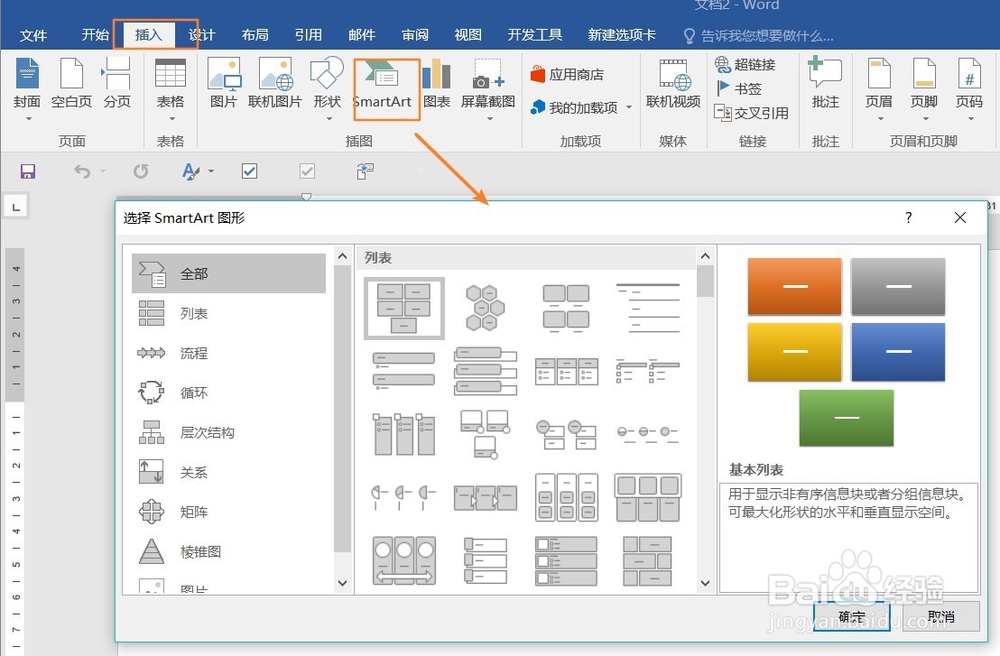Viewport: 1000px width, 656px height.
Task: Switch to the 邮件 mailings tab
Action: pyautogui.click(x=362, y=35)
